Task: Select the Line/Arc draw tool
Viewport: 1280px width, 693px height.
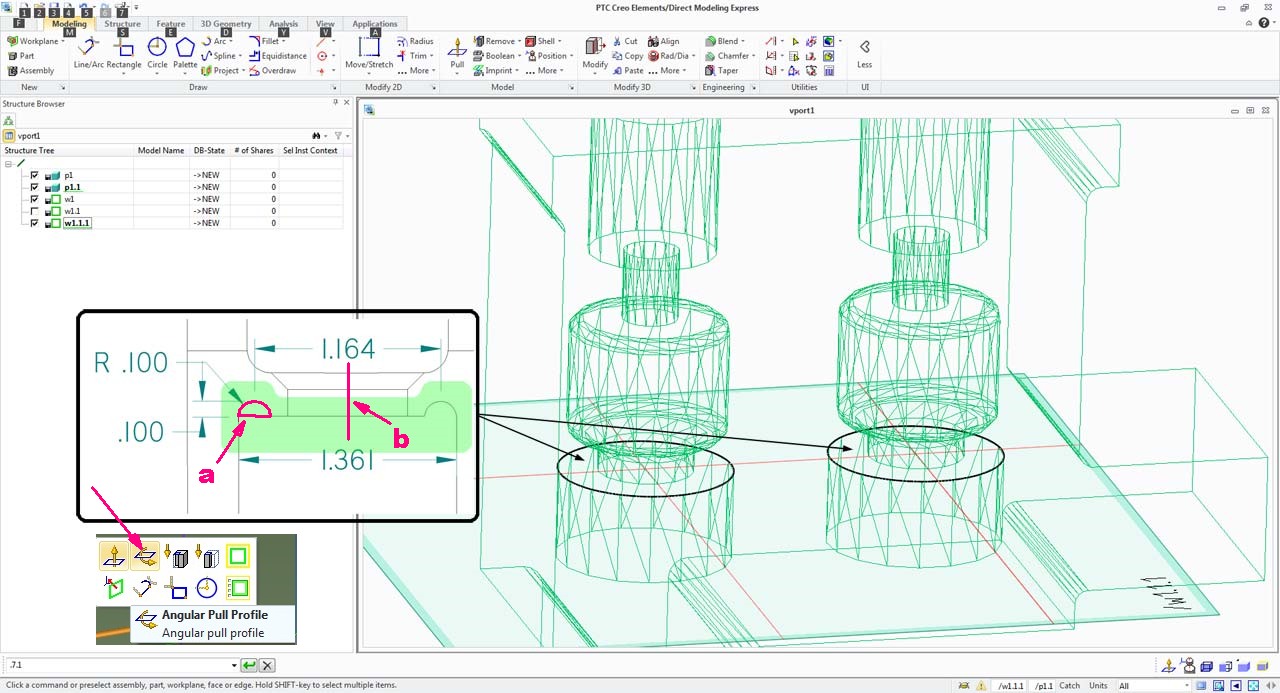Action: pos(87,53)
